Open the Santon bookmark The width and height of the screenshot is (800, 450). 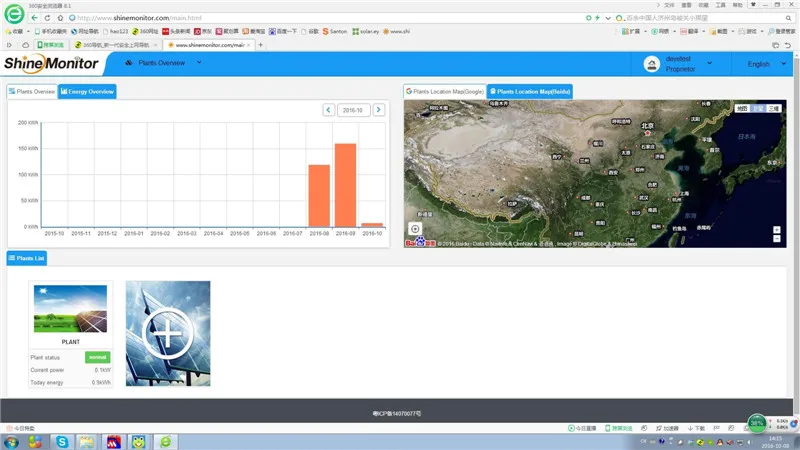click(335, 31)
